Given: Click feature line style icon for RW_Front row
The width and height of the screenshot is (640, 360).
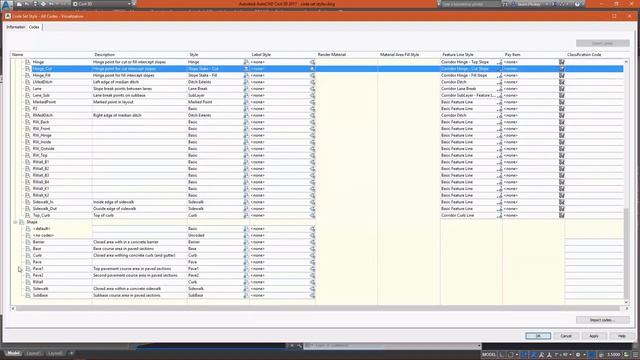Looking at the screenshot, I should point(499,129).
